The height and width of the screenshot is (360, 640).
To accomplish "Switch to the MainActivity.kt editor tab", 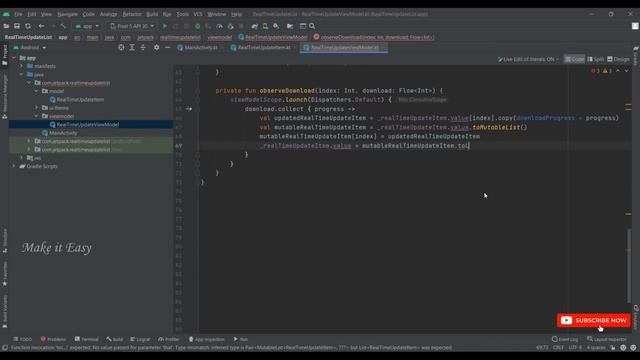I will (200, 48).
